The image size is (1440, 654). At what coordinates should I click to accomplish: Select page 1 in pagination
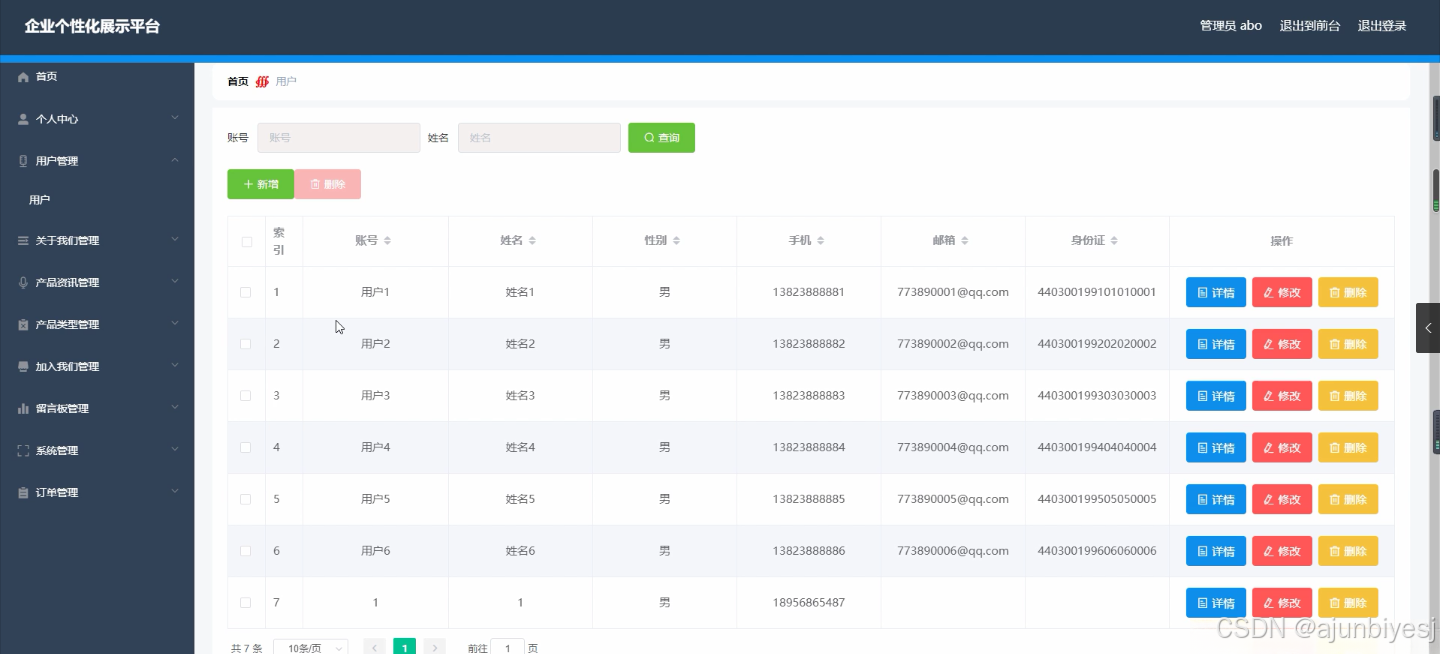(404, 648)
